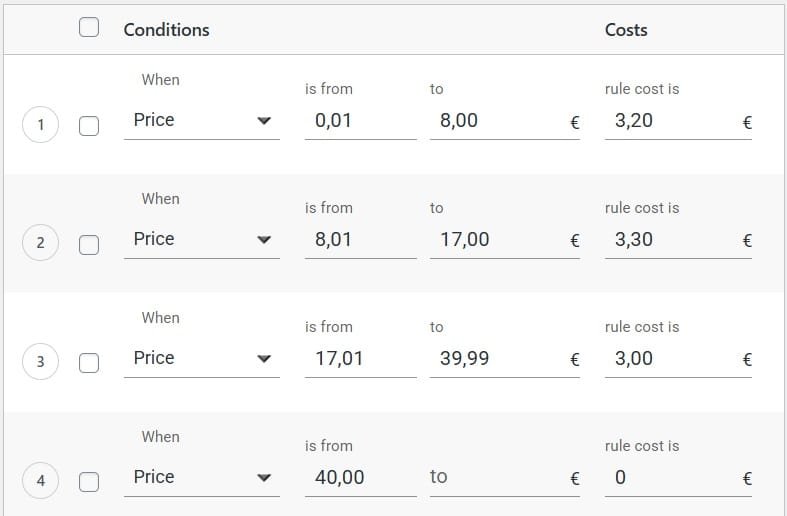Click the rule number 3 circle badge

[x=40, y=362]
